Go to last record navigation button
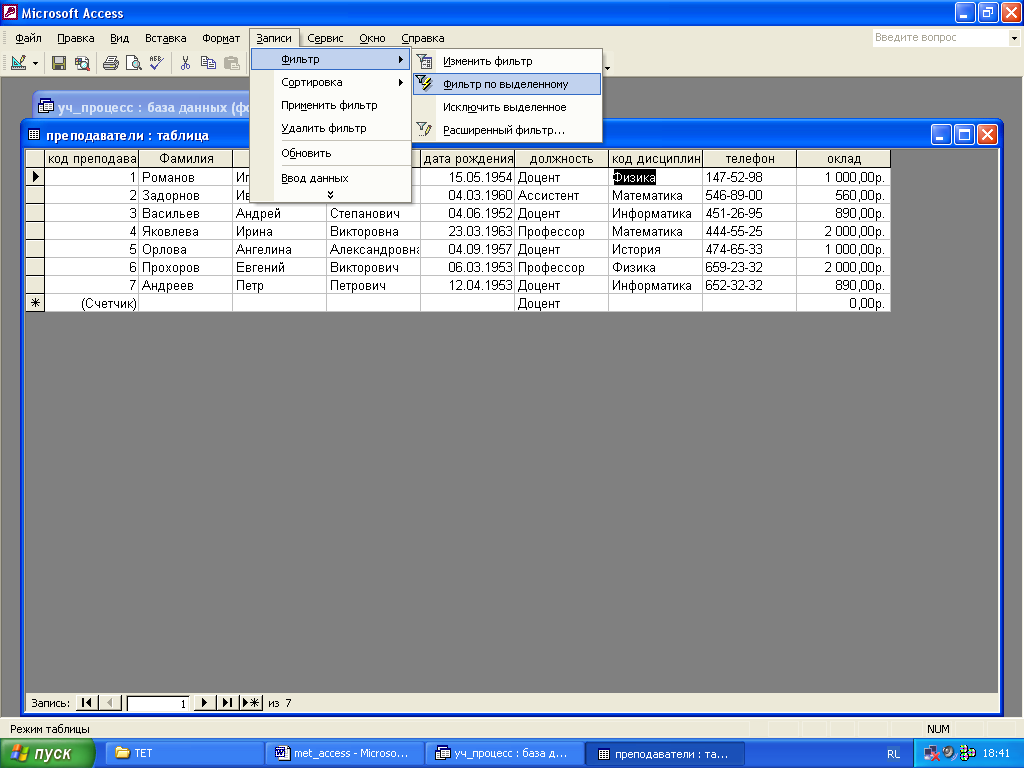This screenshot has width=1024, height=768. [227, 703]
